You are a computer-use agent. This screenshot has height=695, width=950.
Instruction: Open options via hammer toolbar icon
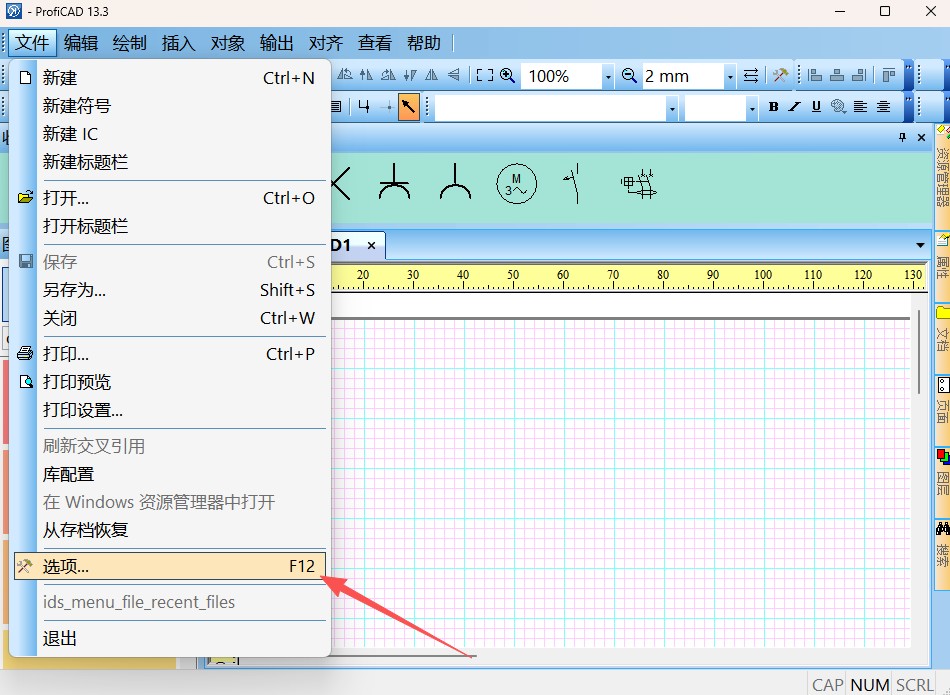781,76
